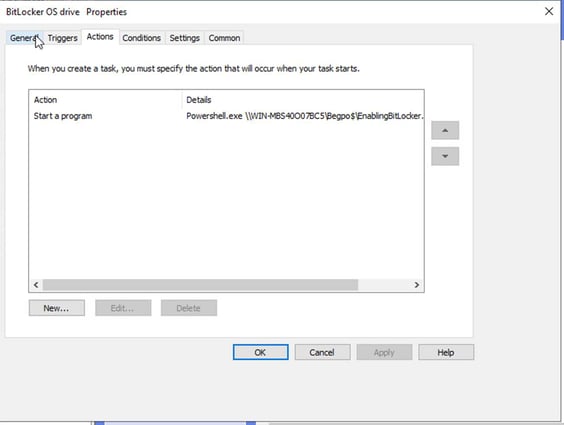Click right arrow of horizontal scrollbar
The height and width of the screenshot is (425, 564).
[417, 285]
